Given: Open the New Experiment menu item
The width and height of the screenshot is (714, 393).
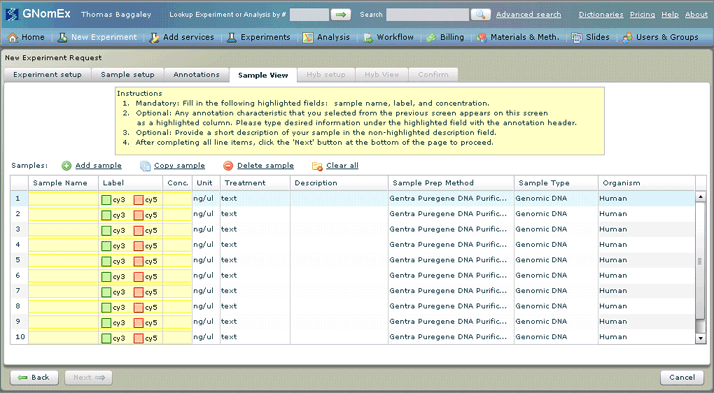Looking at the screenshot, I should (x=97, y=37).
